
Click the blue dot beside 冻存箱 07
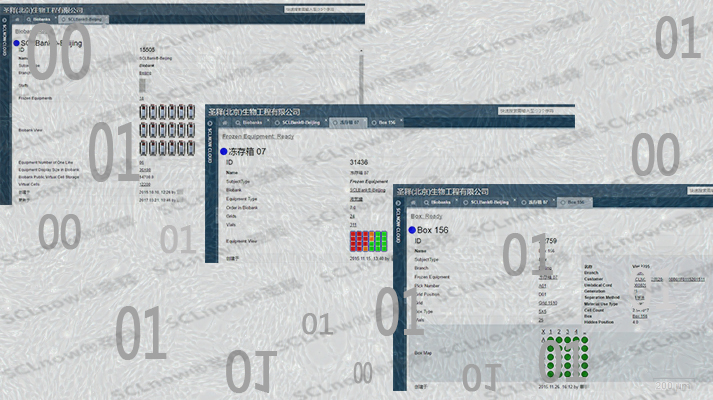[224, 151]
